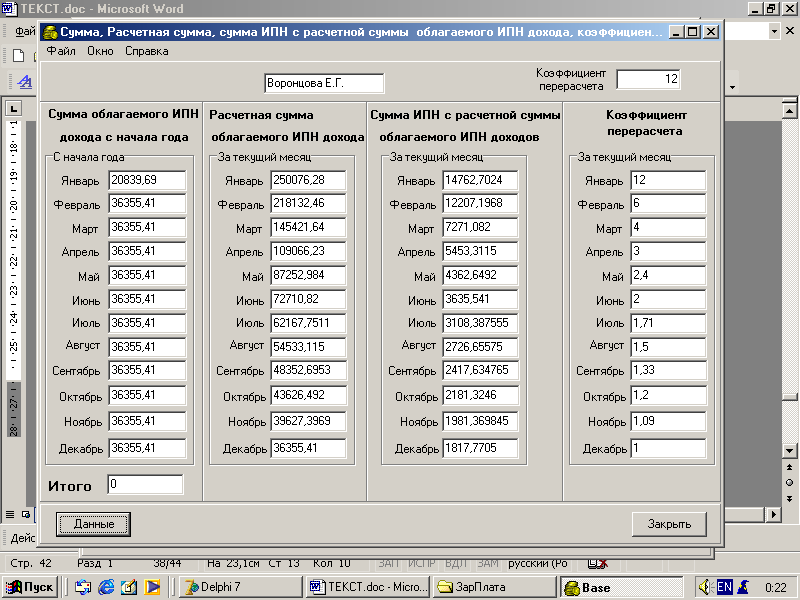Click the Итого total field
The width and height of the screenshot is (800, 600).
[145, 485]
